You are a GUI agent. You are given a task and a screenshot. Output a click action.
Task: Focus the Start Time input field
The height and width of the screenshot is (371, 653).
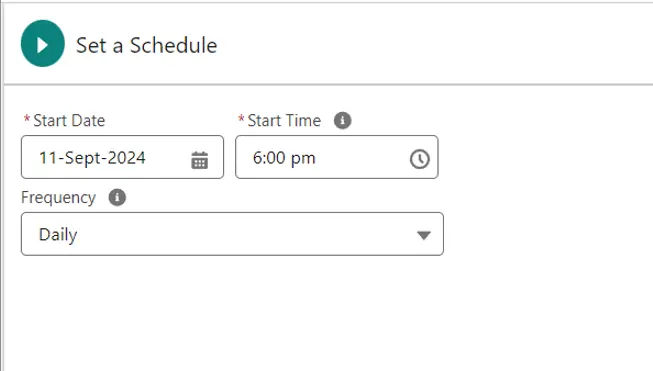(336, 157)
